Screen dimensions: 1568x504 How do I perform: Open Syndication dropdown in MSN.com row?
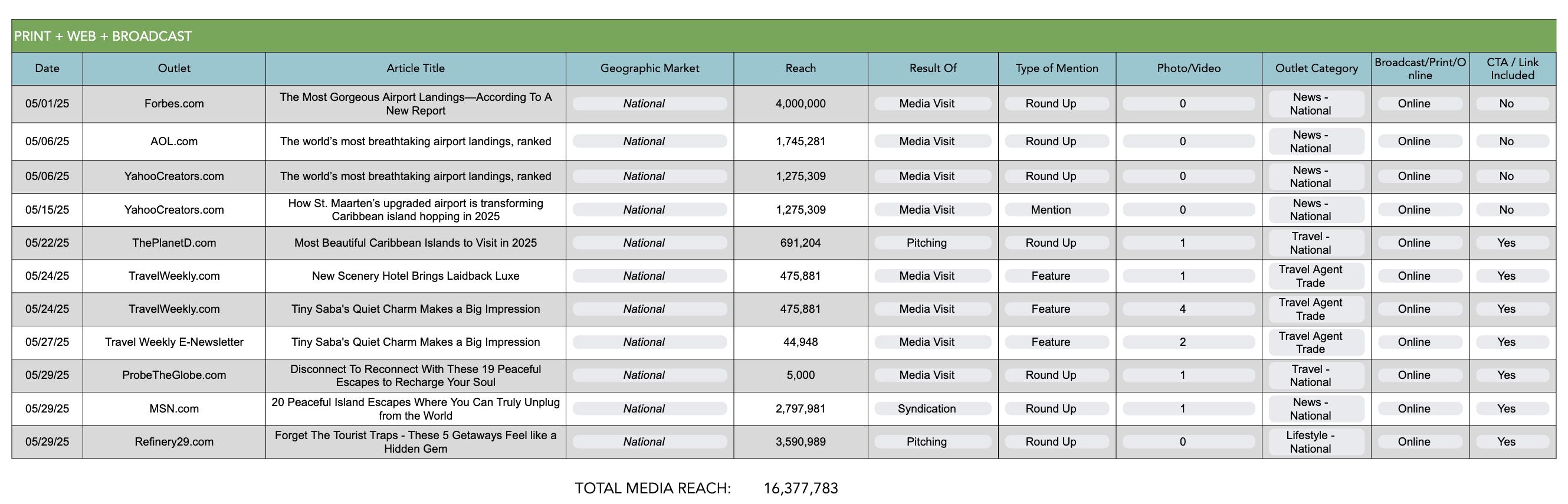(933, 408)
